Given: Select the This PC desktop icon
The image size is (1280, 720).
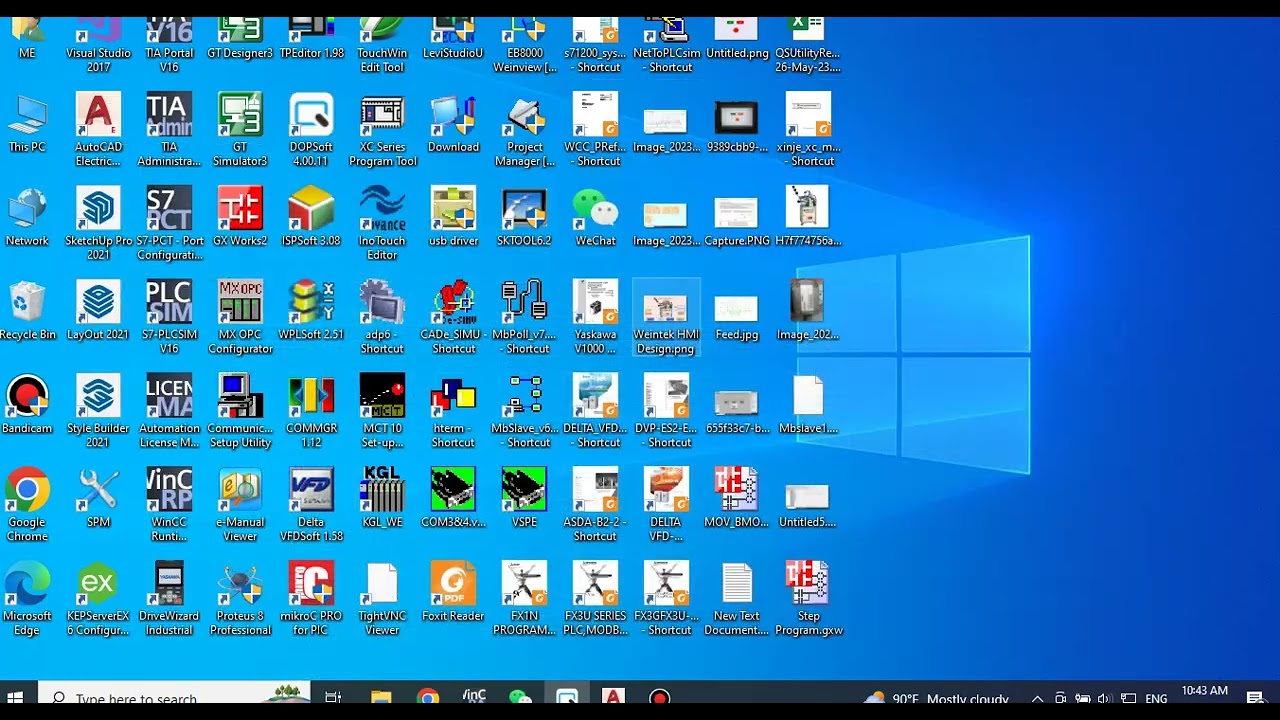Looking at the screenshot, I should pyautogui.click(x=27, y=124).
